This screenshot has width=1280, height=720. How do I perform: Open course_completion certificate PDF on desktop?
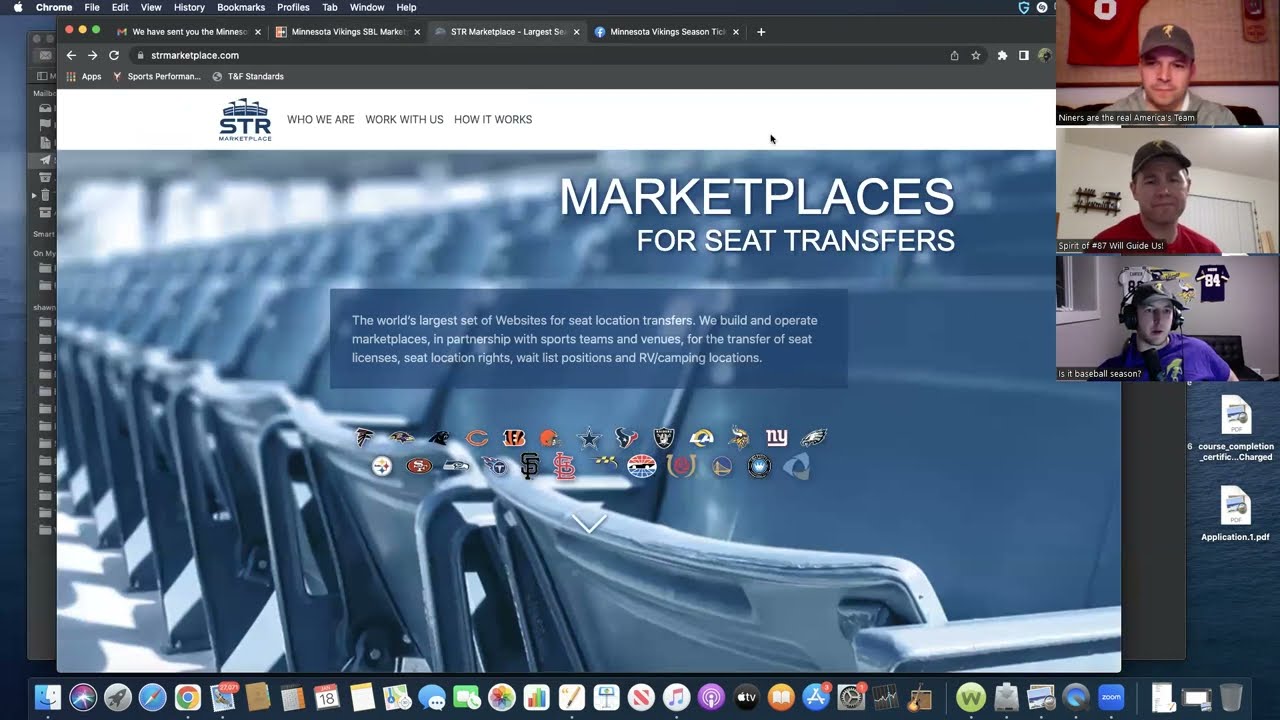(1236, 429)
